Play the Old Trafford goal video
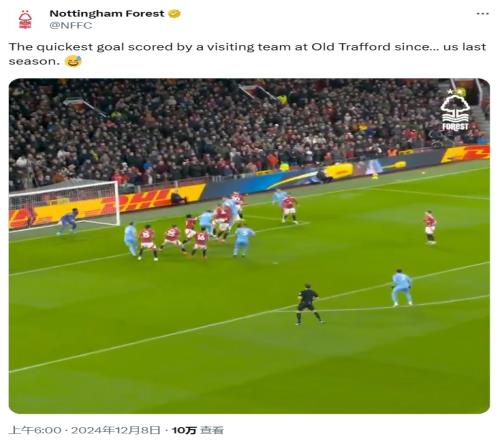 249,246
